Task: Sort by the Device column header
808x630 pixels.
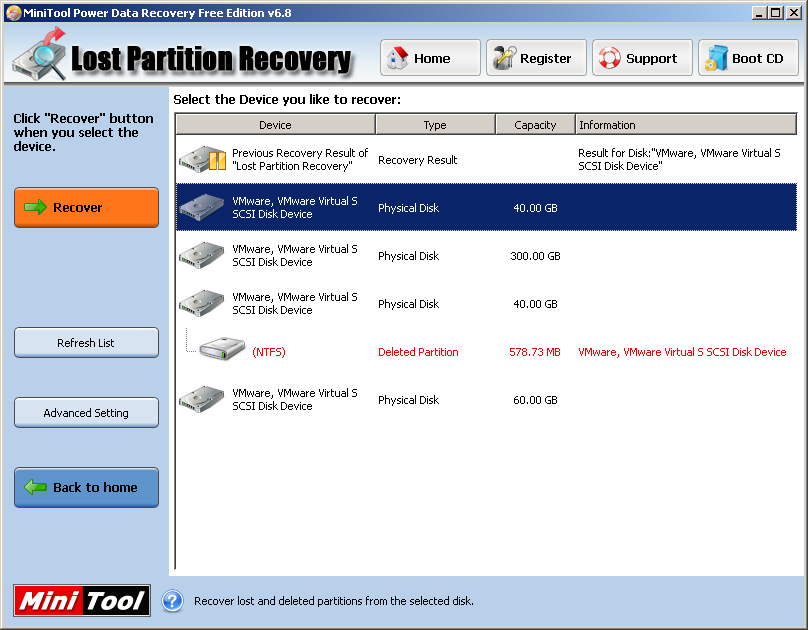Action: click(275, 125)
